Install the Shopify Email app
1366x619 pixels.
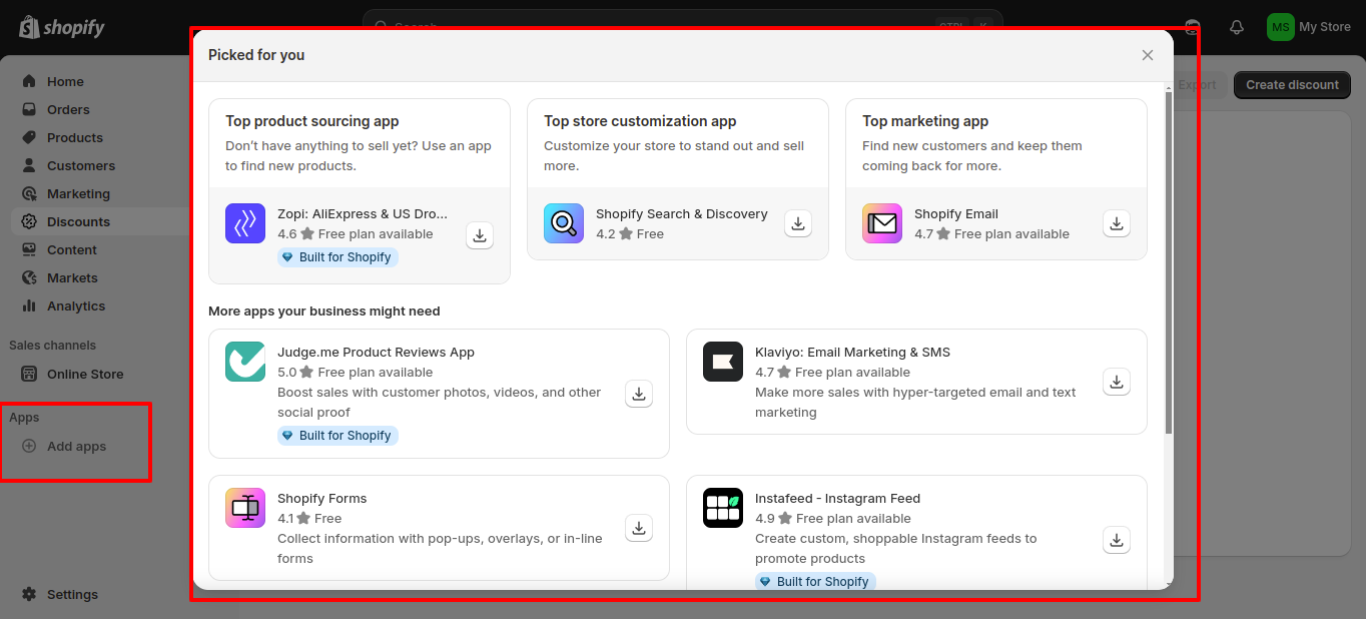(x=1116, y=223)
